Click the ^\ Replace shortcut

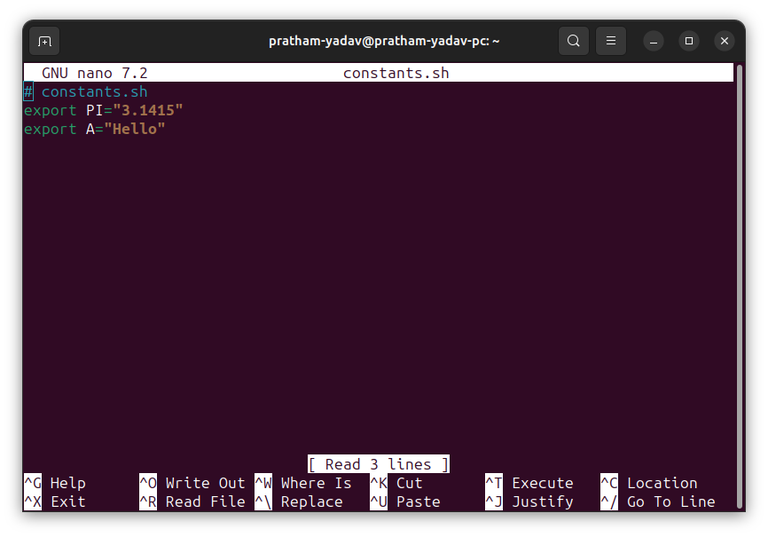(299, 502)
